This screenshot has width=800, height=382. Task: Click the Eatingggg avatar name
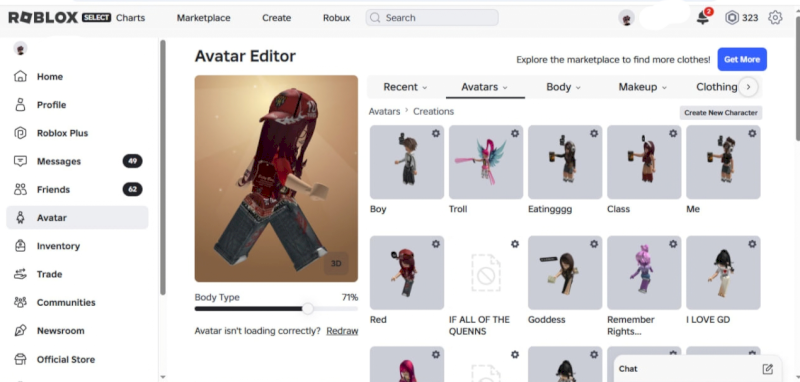coord(549,209)
